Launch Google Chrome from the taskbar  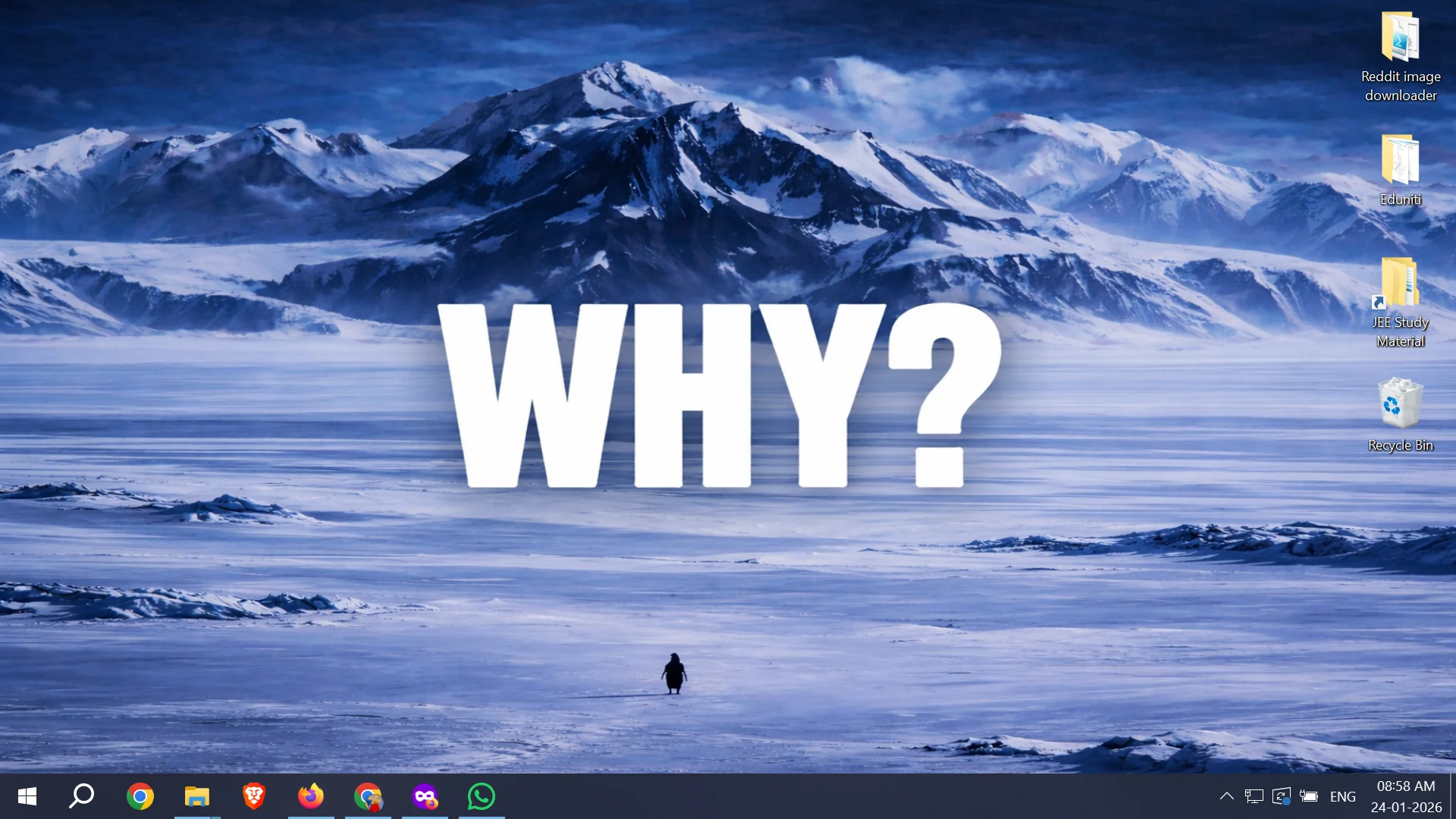pyautogui.click(x=140, y=796)
